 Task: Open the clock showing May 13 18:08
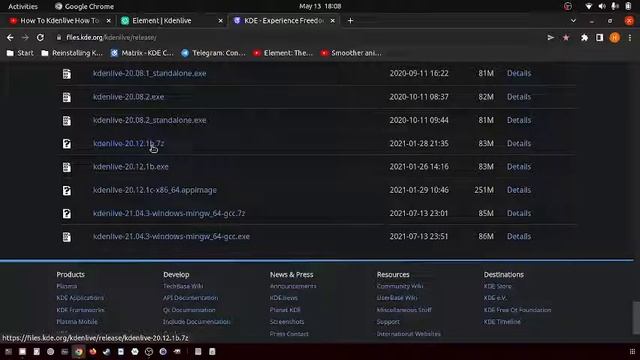(x=320, y=6)
